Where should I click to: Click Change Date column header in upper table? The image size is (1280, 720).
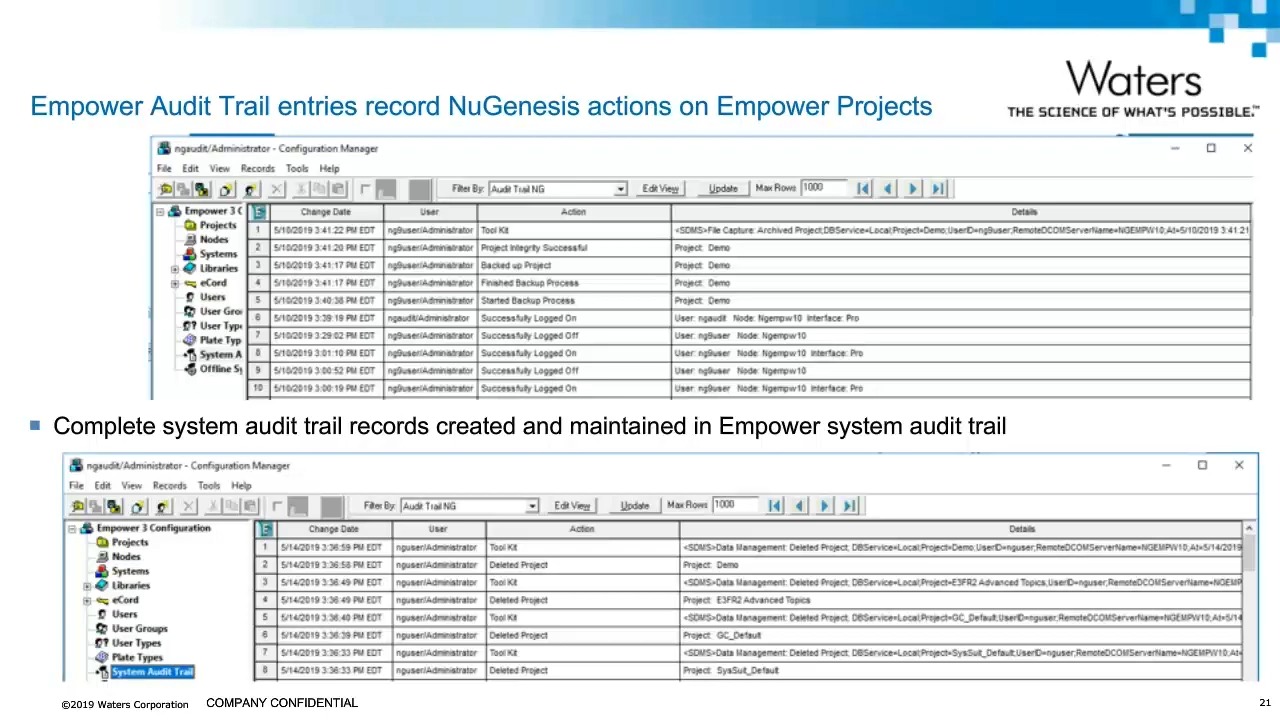point(326,212)
